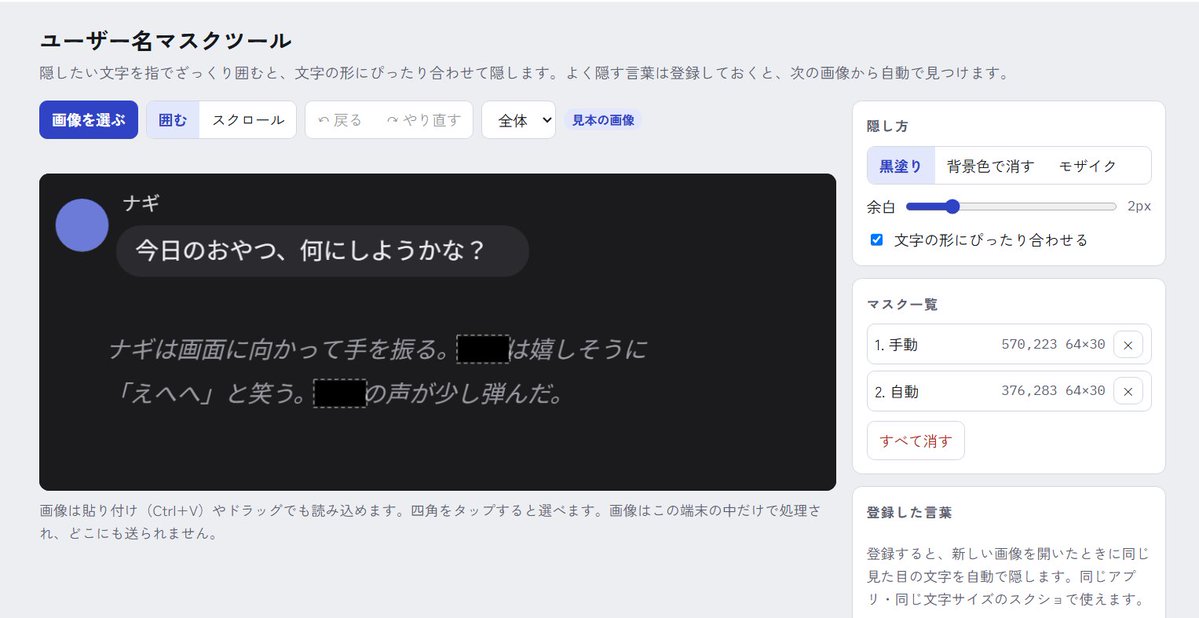Click the 登録した言葉 section heading
This screenshot has height=618, width=1199.
point(909,512)
